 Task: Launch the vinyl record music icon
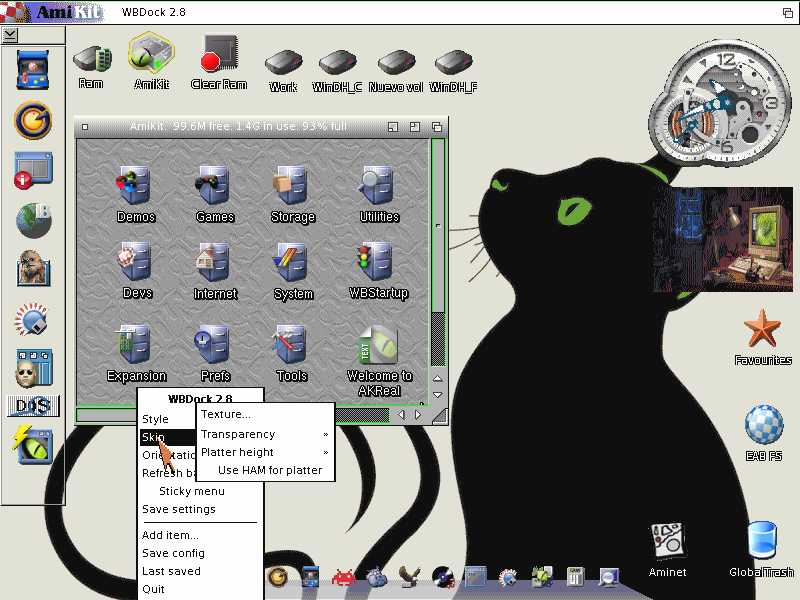tap(443, 577)
